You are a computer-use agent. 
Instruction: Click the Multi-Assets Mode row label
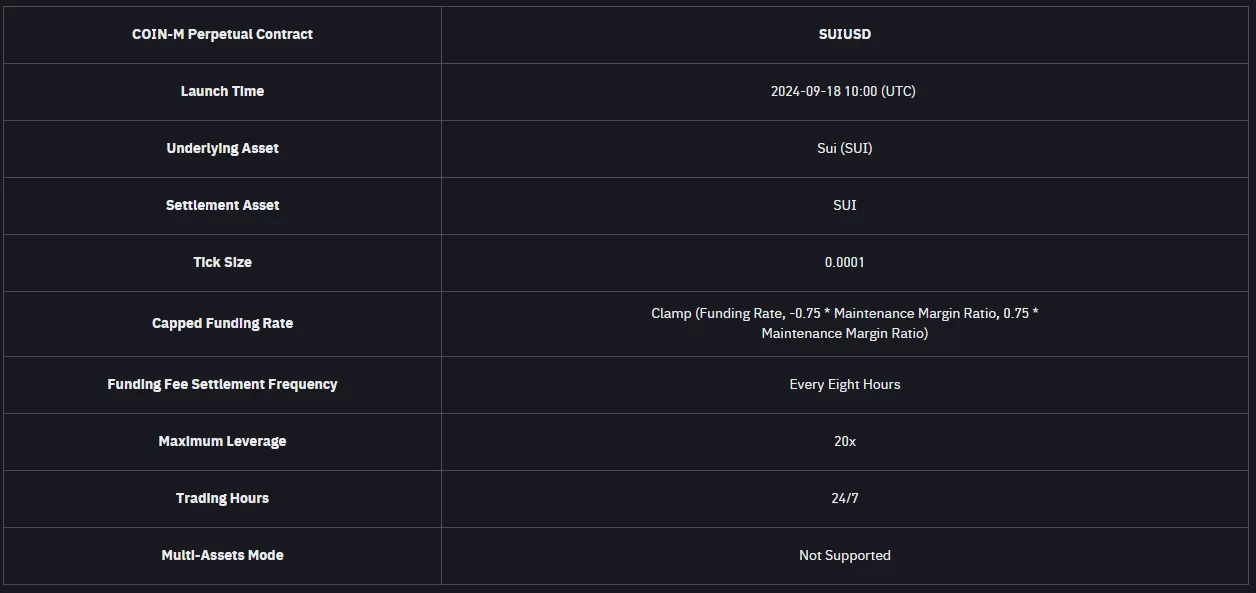(x=222, y=555)
